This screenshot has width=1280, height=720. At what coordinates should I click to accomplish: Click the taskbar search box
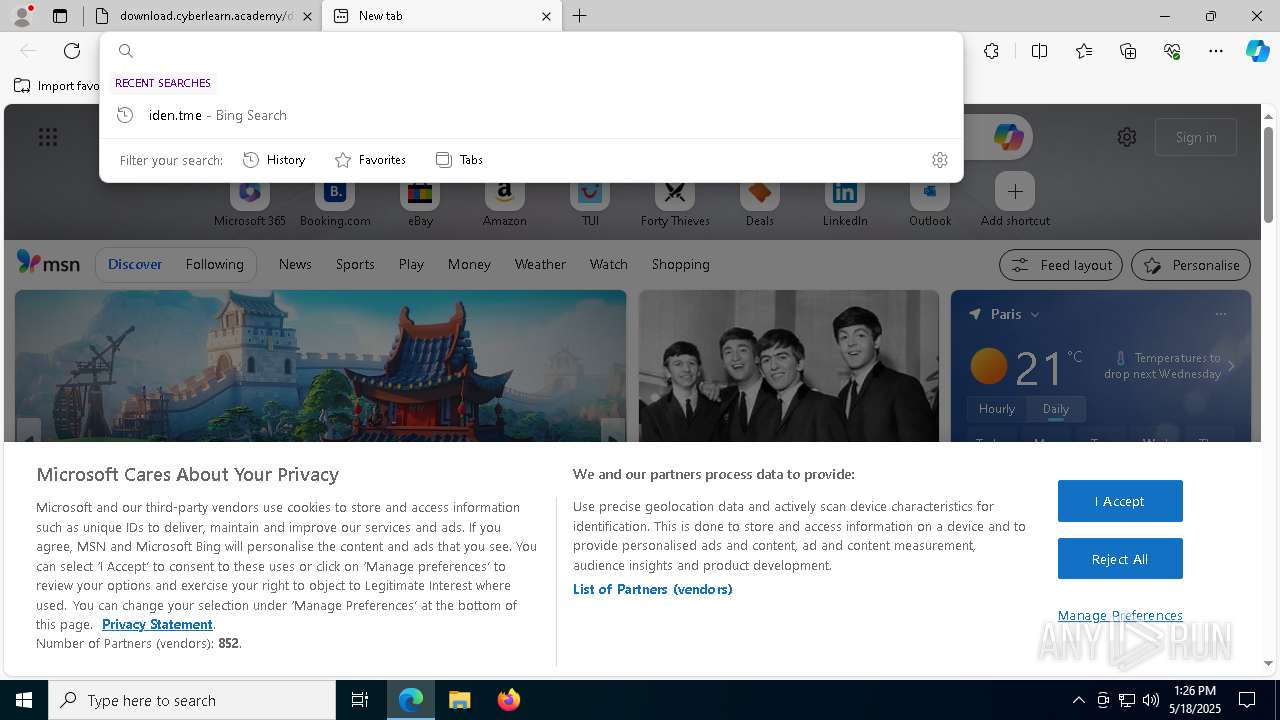[192, 700]
